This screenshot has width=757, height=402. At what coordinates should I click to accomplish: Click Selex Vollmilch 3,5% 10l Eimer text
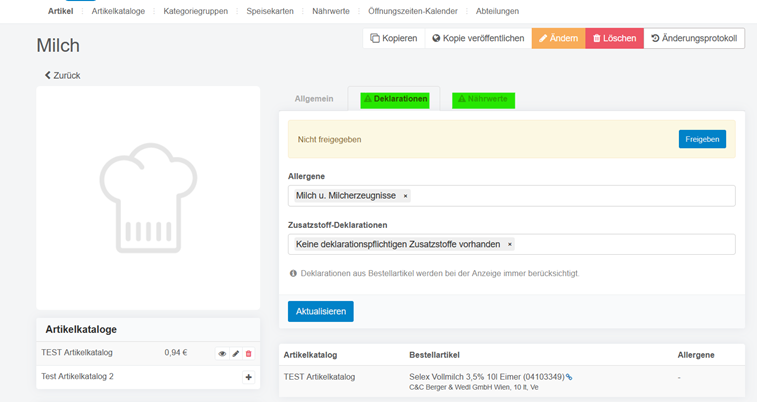[x=487, y=376]
